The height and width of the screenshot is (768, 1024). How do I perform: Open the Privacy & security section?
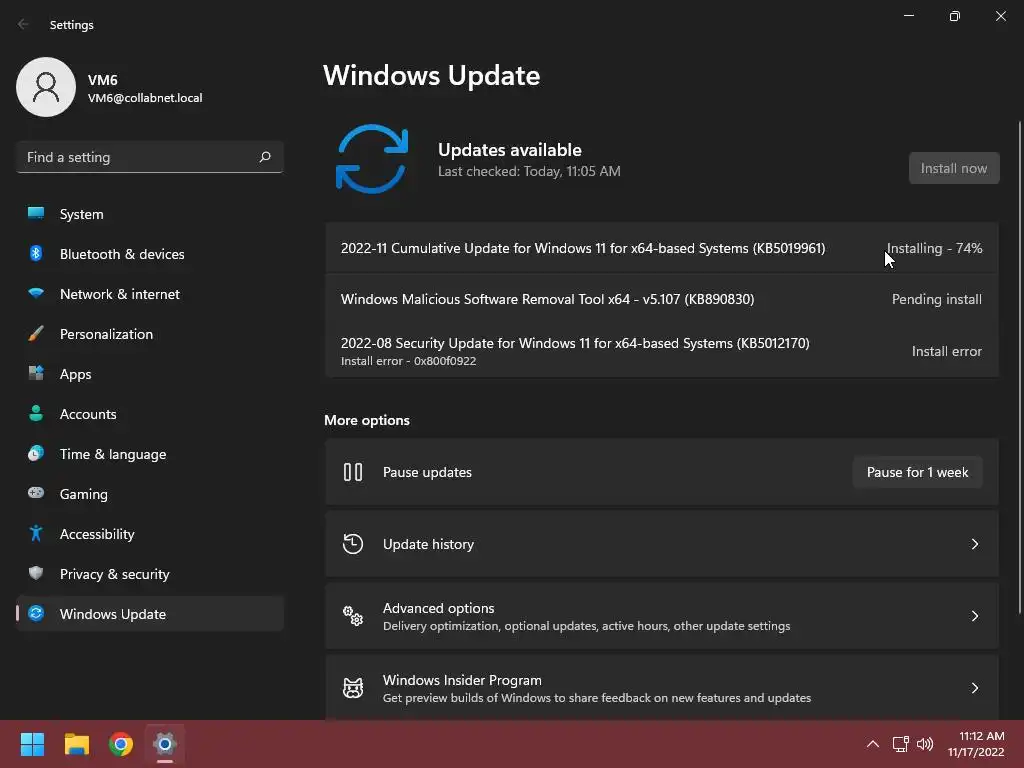click(x=150, y=573)
